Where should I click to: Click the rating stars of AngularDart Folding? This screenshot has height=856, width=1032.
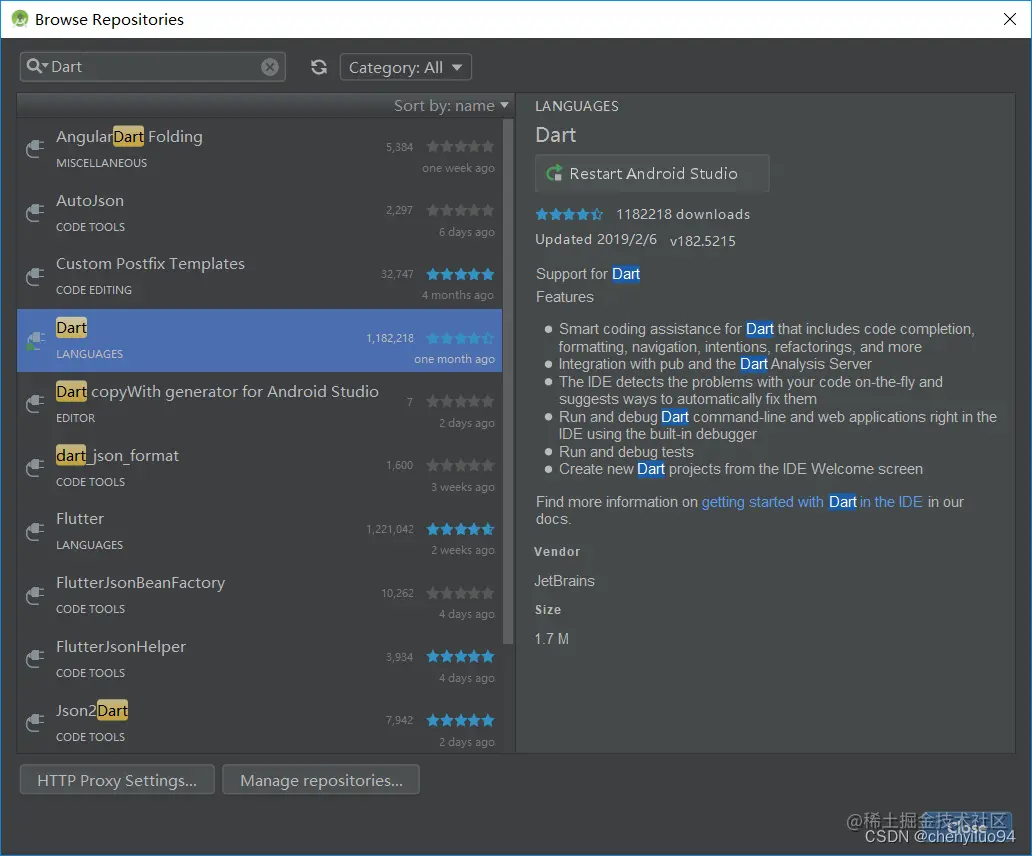[460, 146]
